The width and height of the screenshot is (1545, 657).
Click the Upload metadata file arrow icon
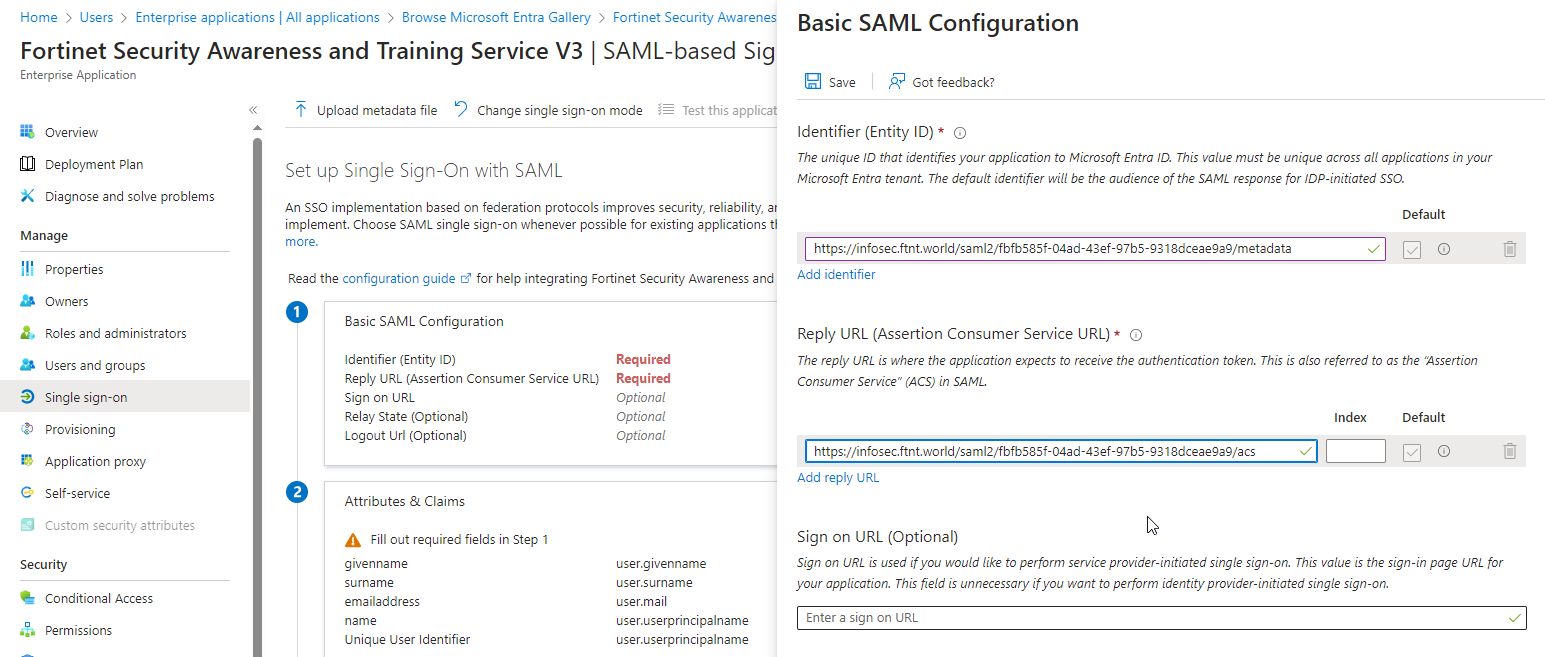click(301, 110)
